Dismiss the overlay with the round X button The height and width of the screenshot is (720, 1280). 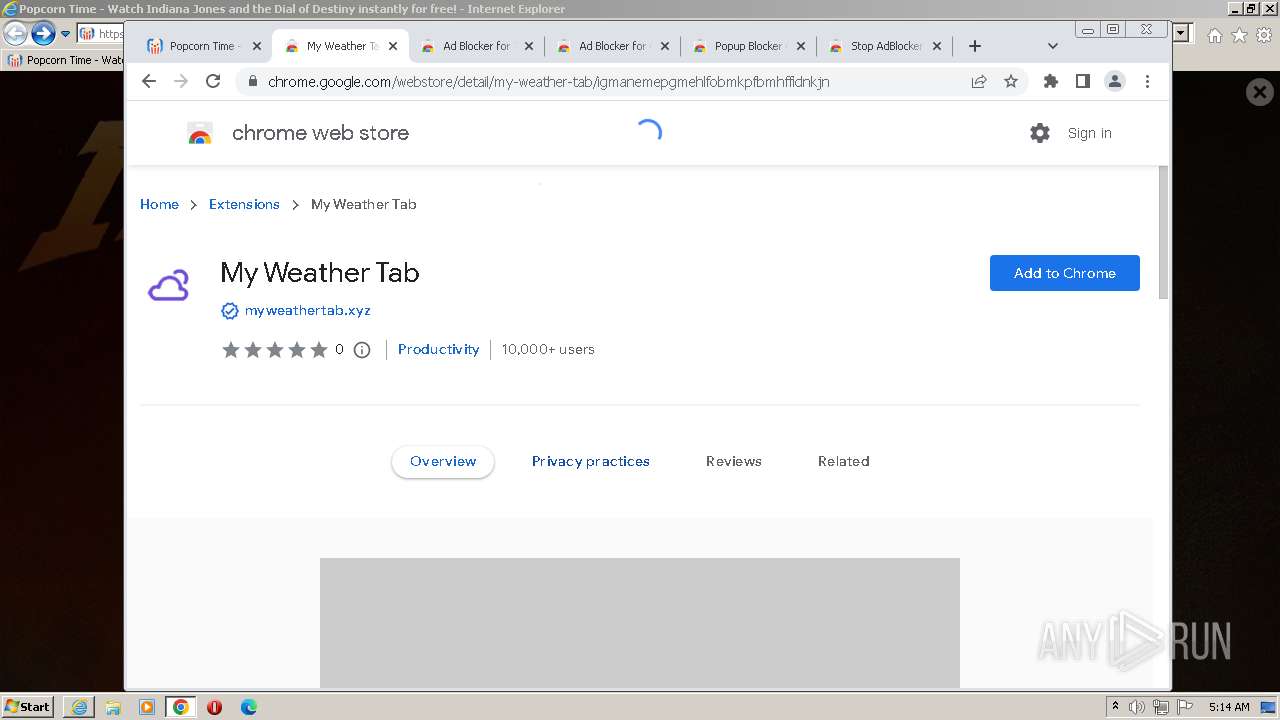click(x=1259, y=93)
